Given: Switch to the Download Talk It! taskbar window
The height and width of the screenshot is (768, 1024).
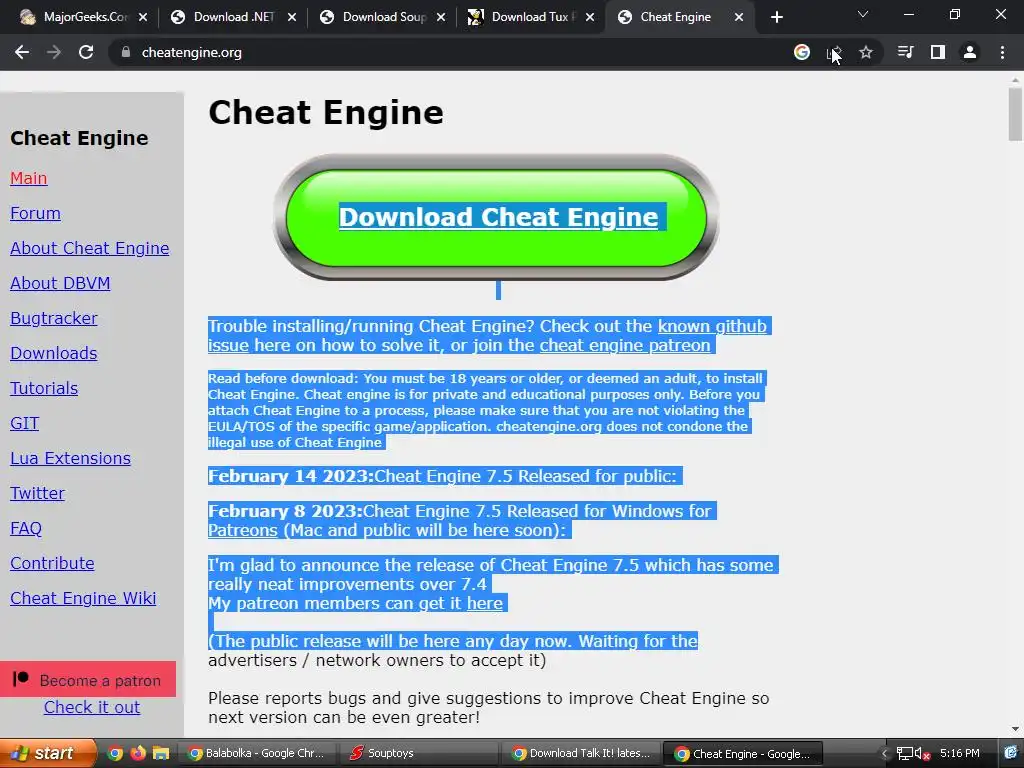Looking at the screenshot, I should 580,754.
